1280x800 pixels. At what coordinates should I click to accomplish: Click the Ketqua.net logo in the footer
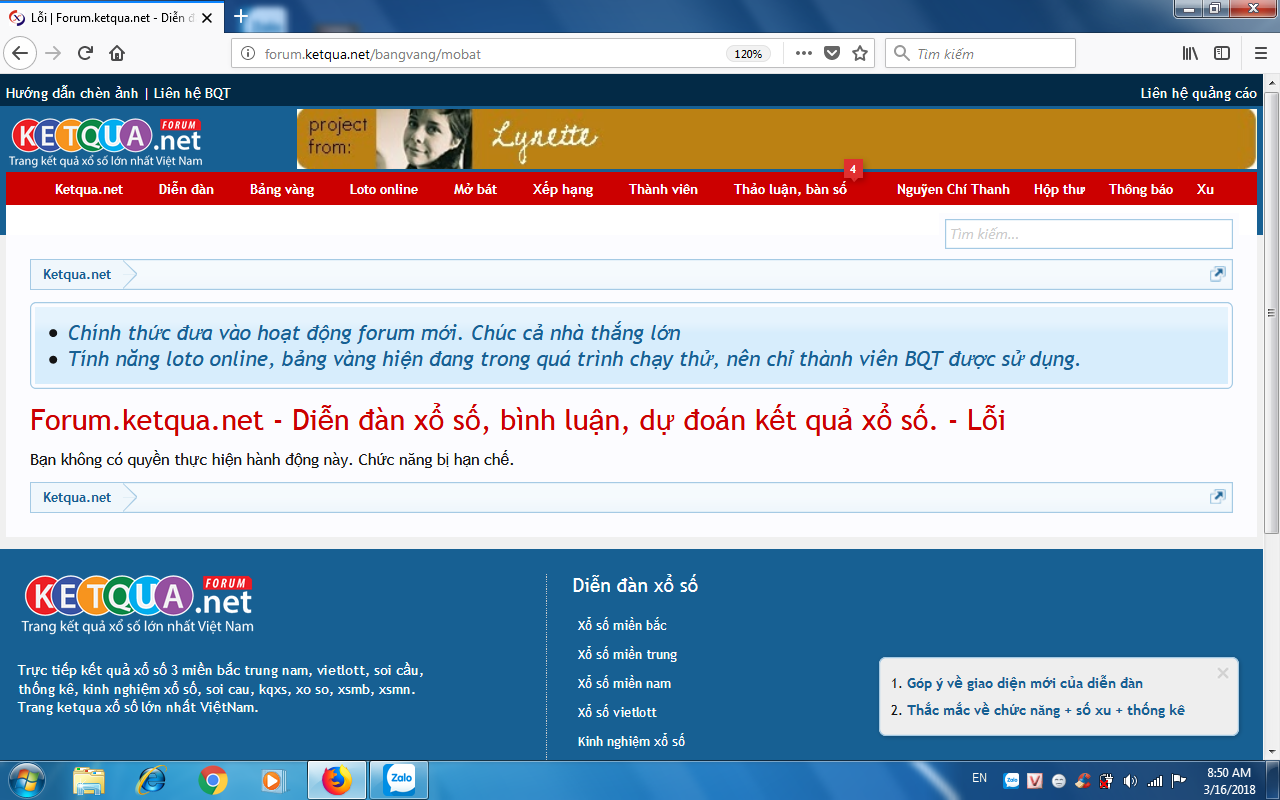click(x=138, y=604)
